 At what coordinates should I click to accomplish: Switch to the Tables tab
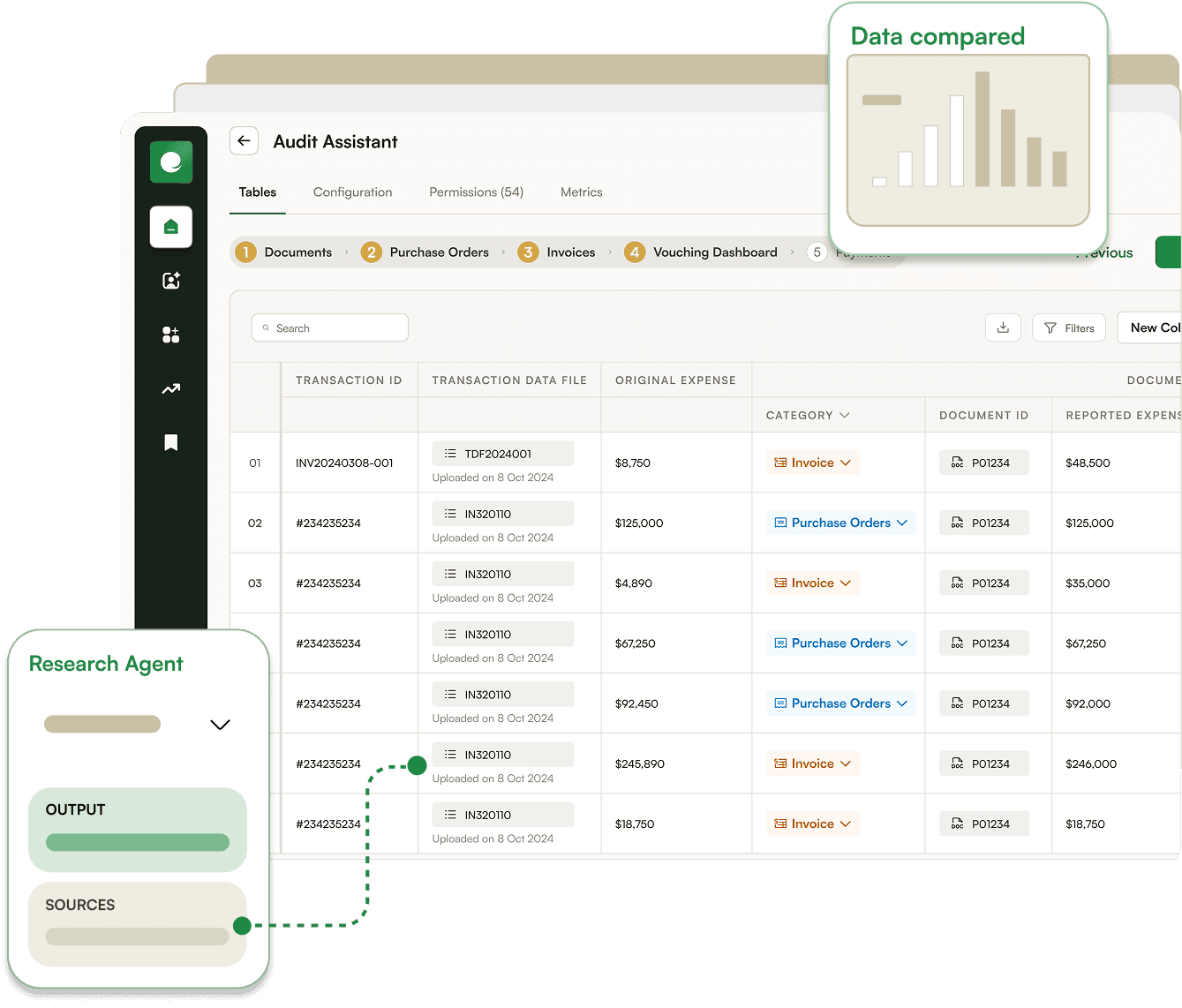(x=258, y=192)
